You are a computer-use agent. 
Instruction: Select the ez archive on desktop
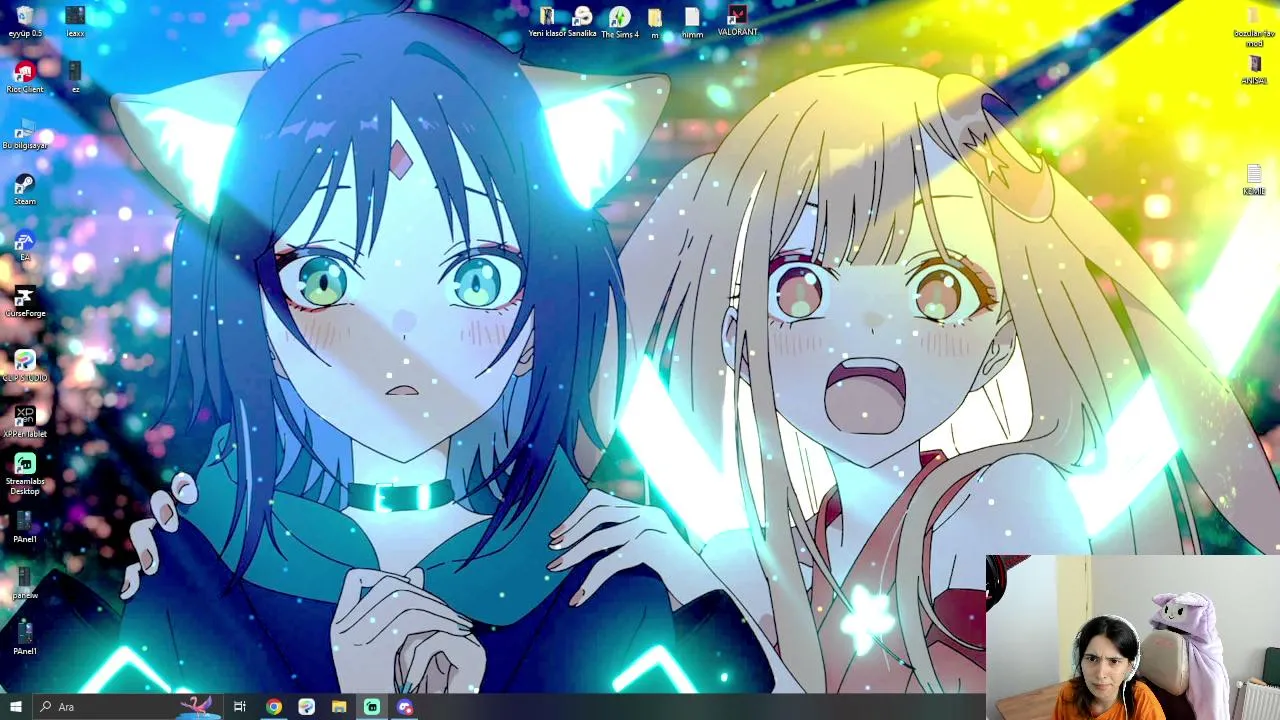coord(75,77)
